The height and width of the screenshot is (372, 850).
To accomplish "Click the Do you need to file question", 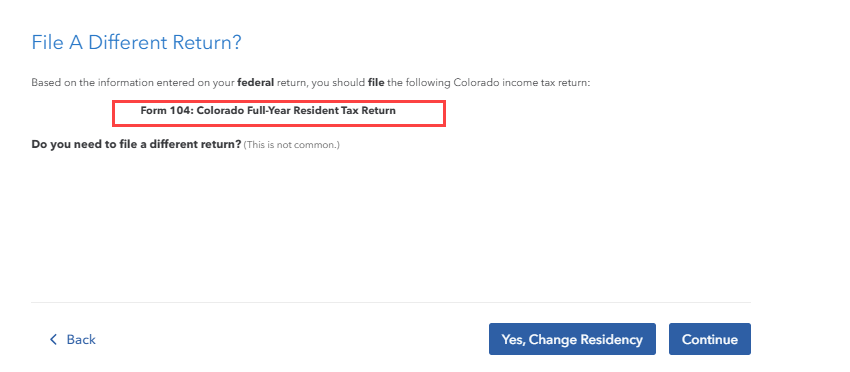I will (136, 145).
